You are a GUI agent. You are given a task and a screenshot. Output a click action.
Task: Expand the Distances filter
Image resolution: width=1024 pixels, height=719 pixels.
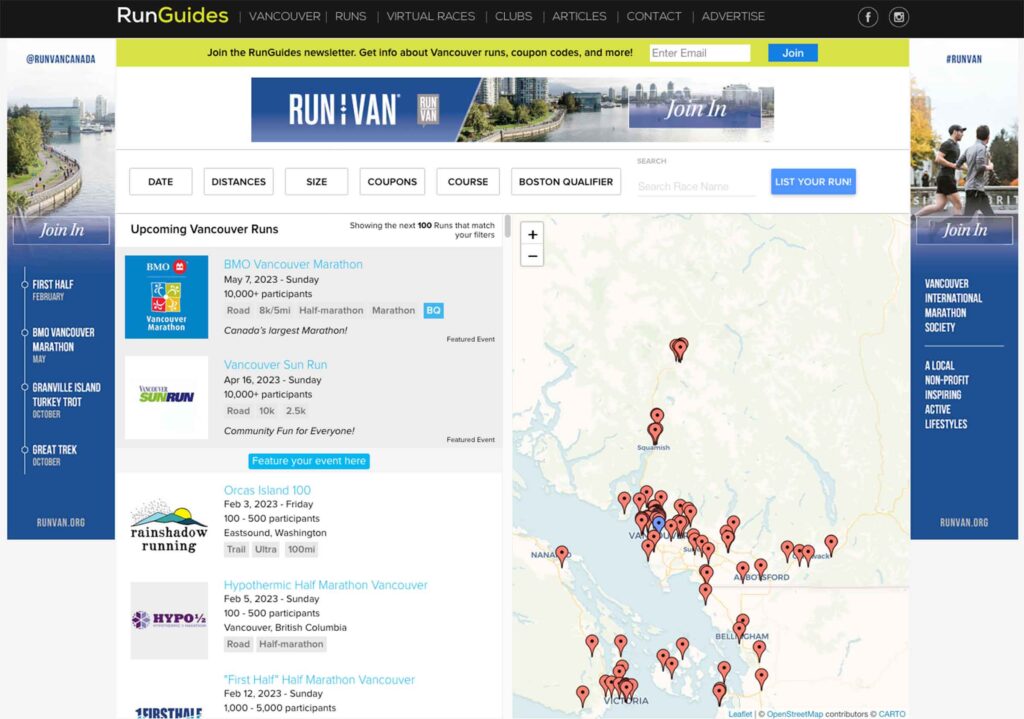[238, 182]
